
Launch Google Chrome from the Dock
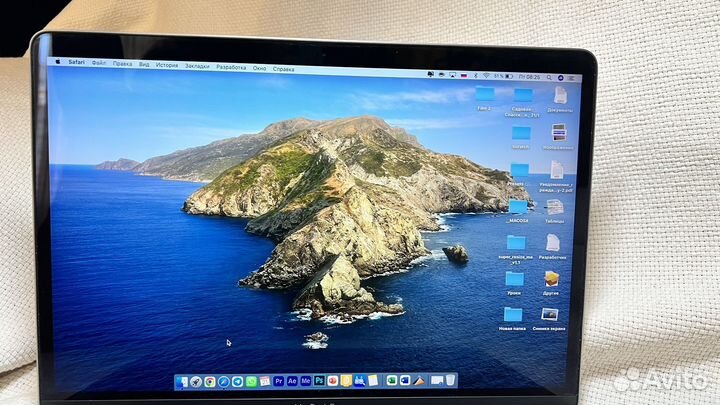(x=210, y=382)
